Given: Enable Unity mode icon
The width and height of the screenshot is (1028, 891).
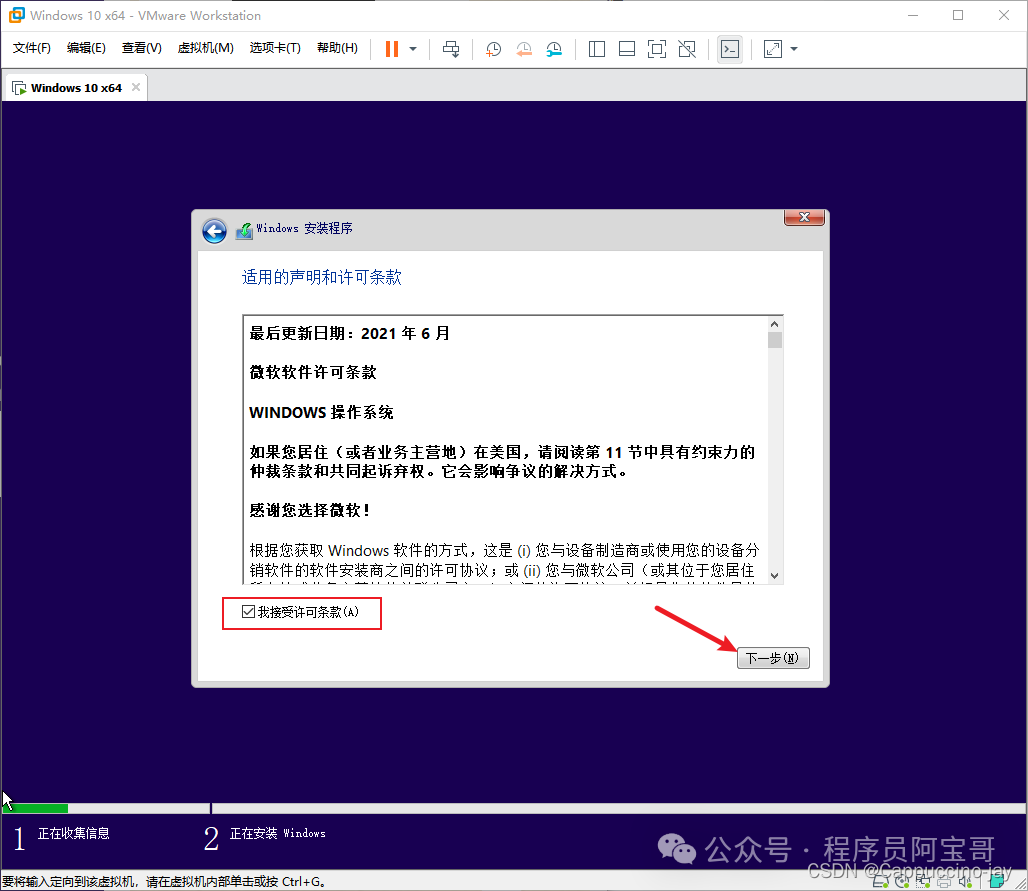Looking at the screenshot, I should (x=687, y=49).
